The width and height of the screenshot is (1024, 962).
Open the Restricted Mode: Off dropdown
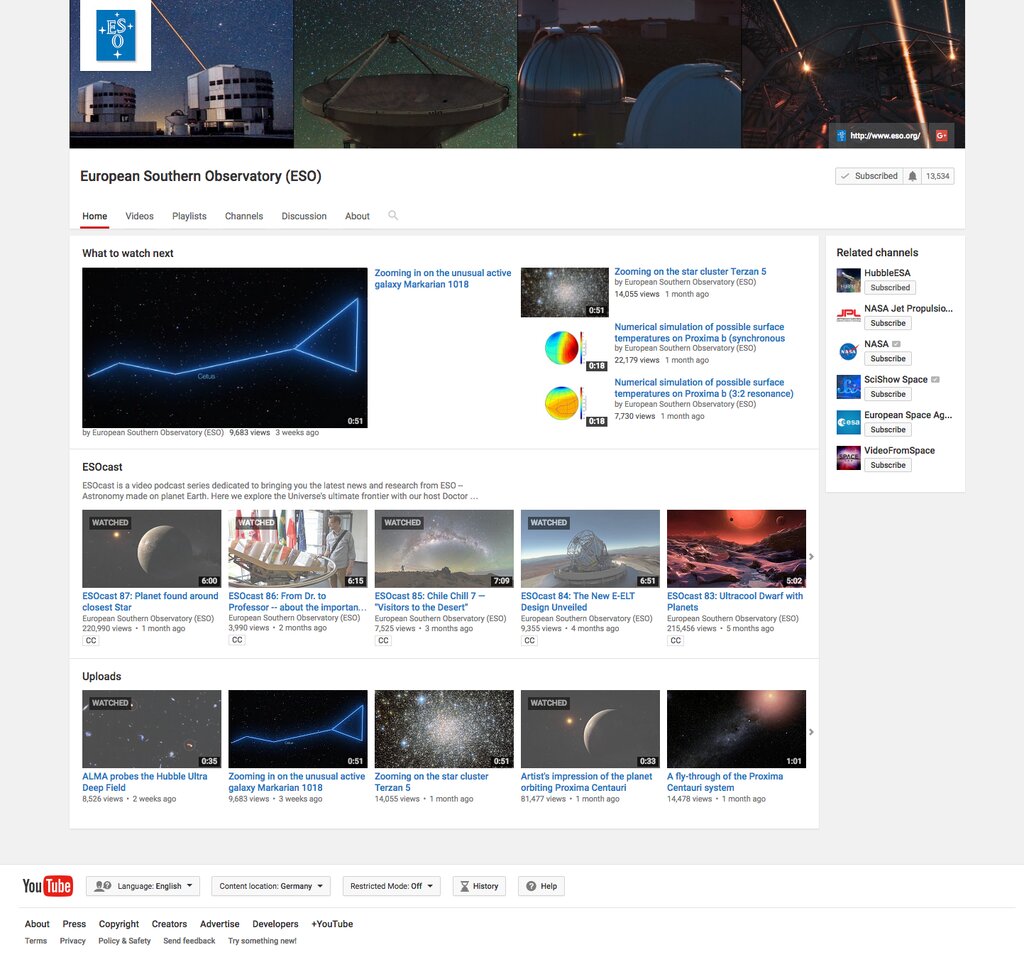pos(392,886)
